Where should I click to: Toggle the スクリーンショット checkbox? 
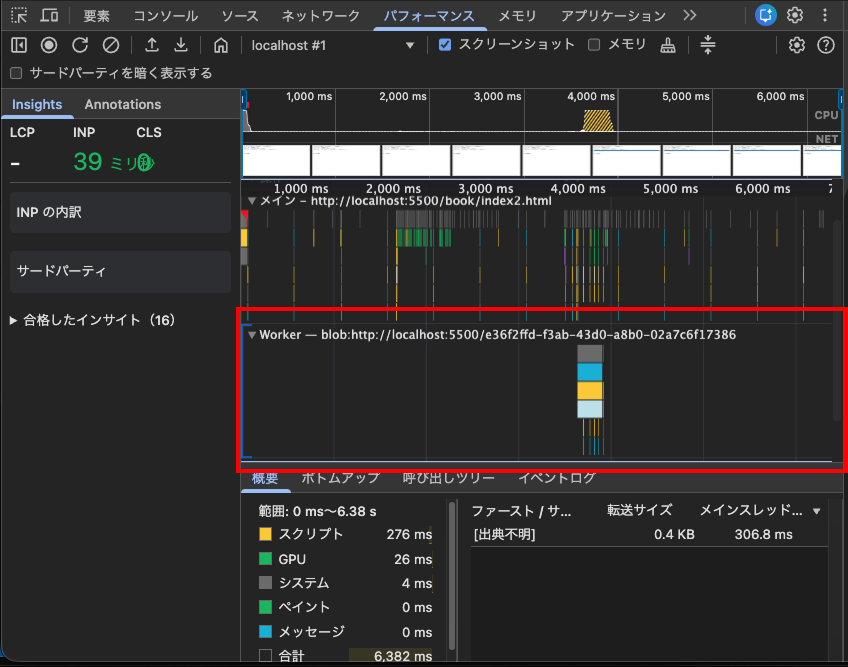[445, 45]
